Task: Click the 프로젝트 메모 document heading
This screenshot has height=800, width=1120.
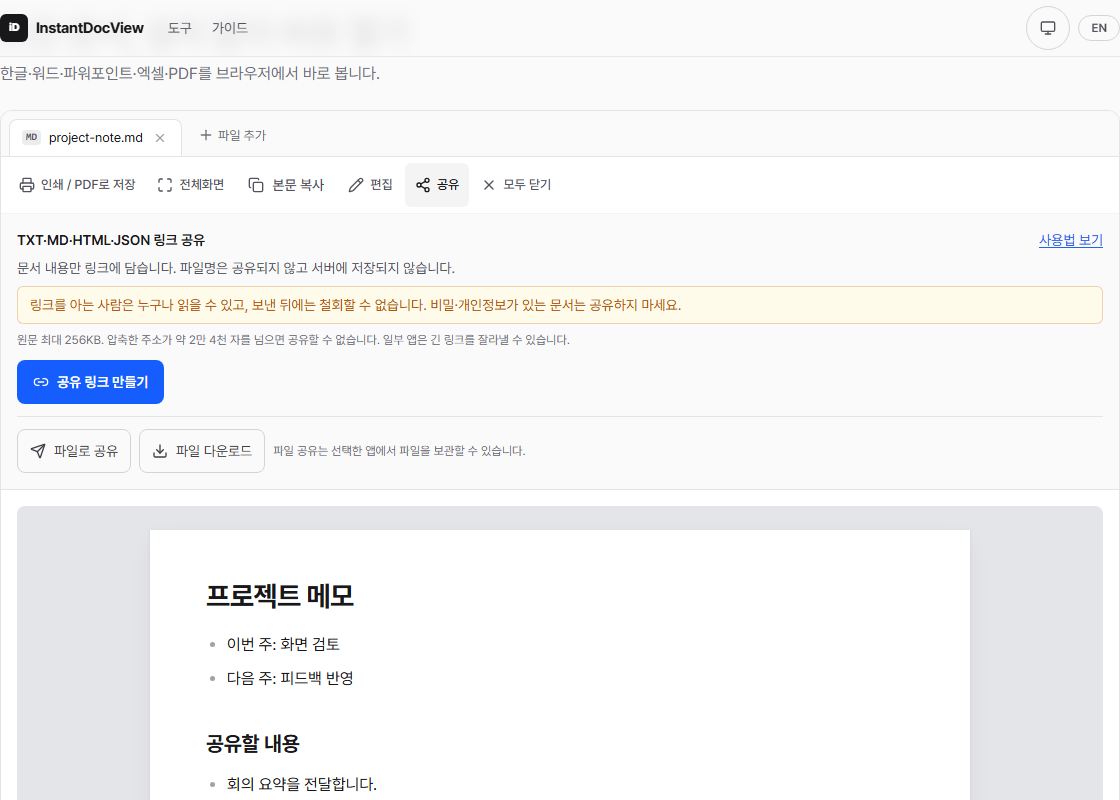Action: (279, 596)
